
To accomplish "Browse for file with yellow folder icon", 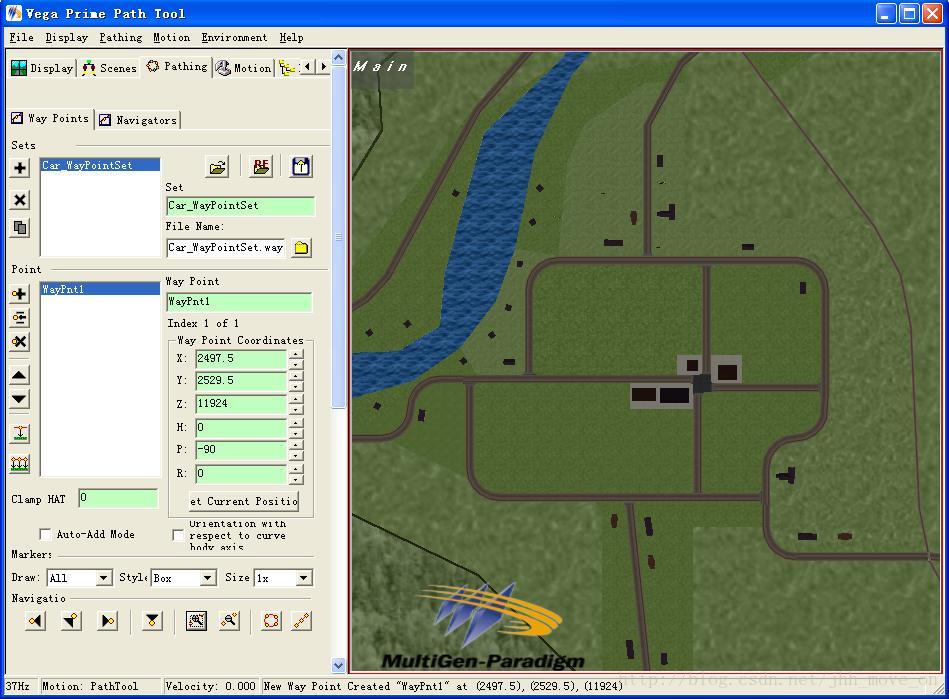I will click(301, 248).
